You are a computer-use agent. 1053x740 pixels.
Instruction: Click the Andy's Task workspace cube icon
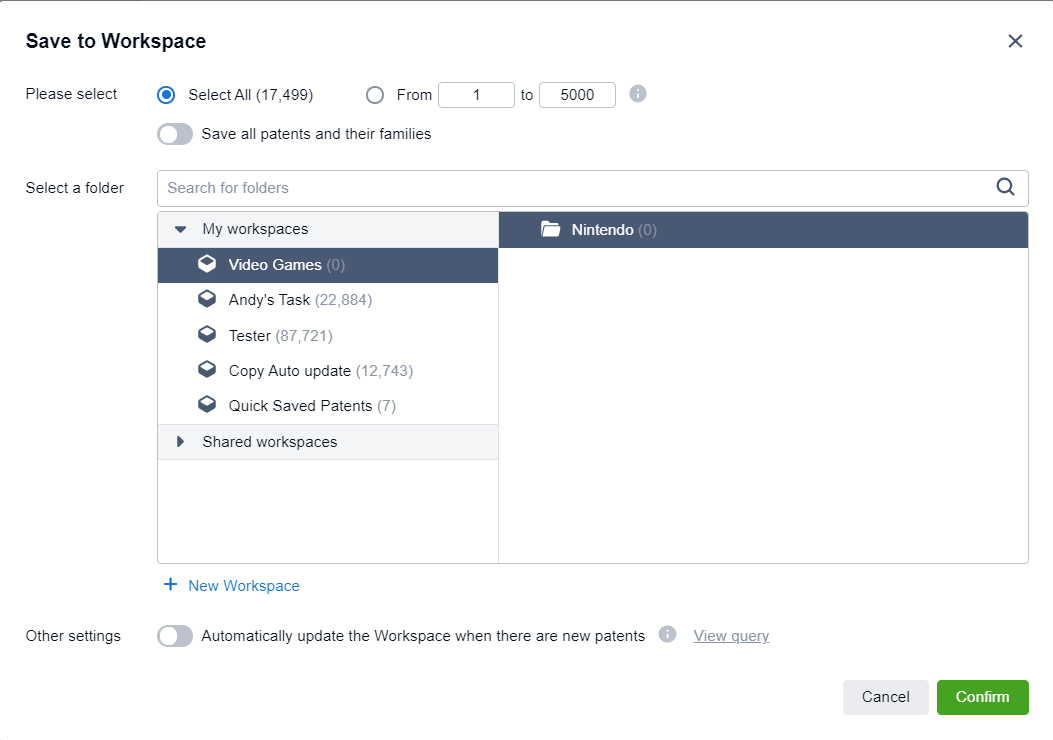point(207,300)
